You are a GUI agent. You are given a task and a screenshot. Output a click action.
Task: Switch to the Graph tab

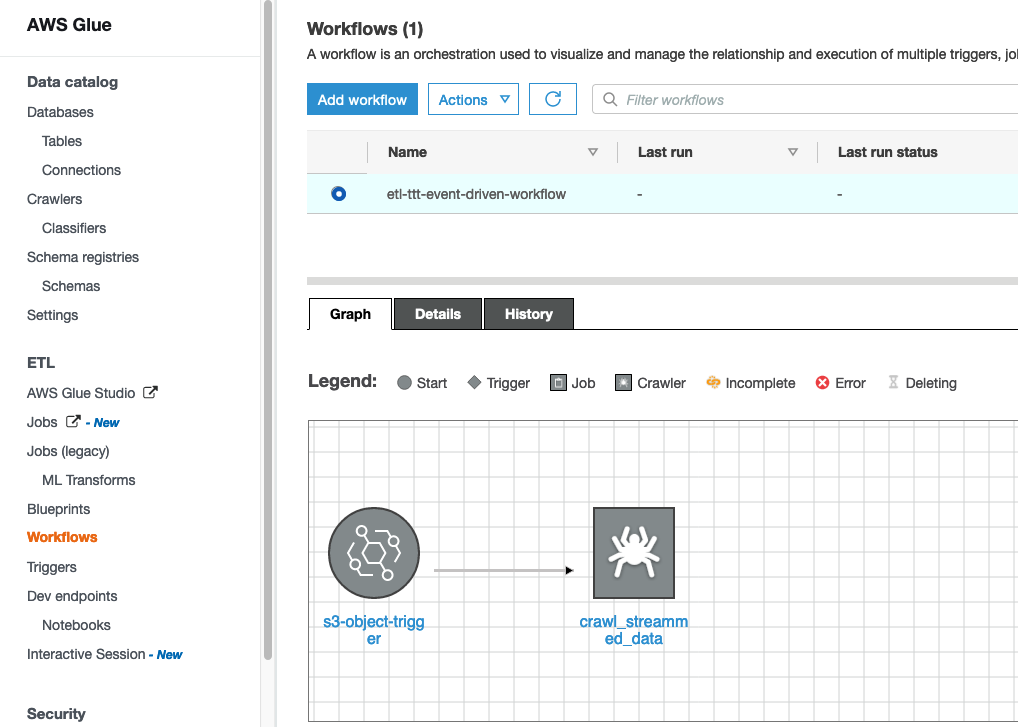[350, 314]
